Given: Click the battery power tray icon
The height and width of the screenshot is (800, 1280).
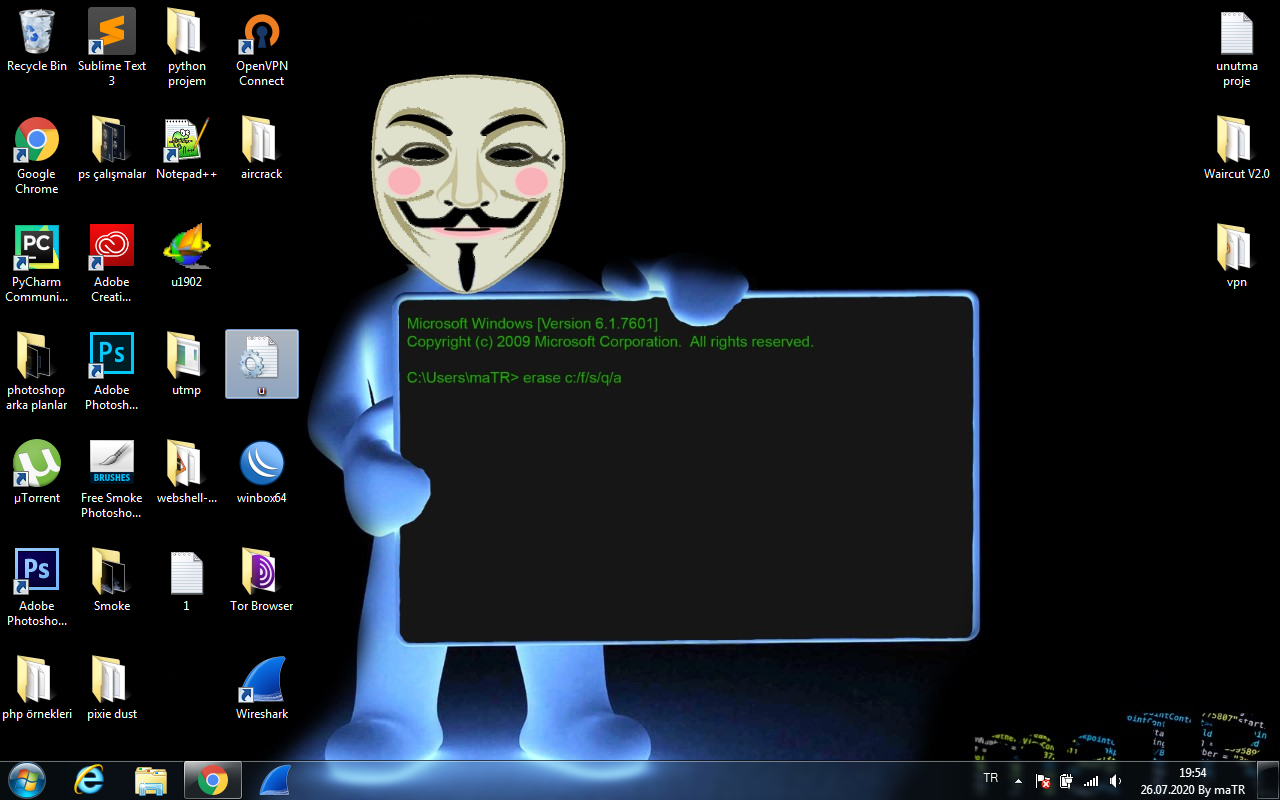Looking at the screenshot, I should click(x=1067, y=781).
